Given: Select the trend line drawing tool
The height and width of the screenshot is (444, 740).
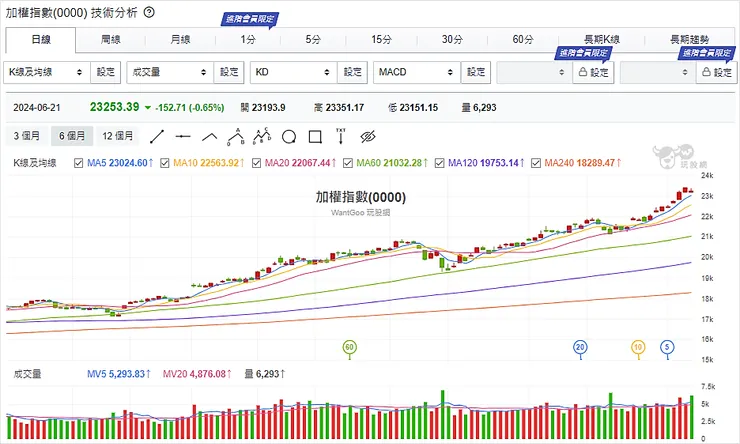Looking at the screenshot, I should [157, 137].
